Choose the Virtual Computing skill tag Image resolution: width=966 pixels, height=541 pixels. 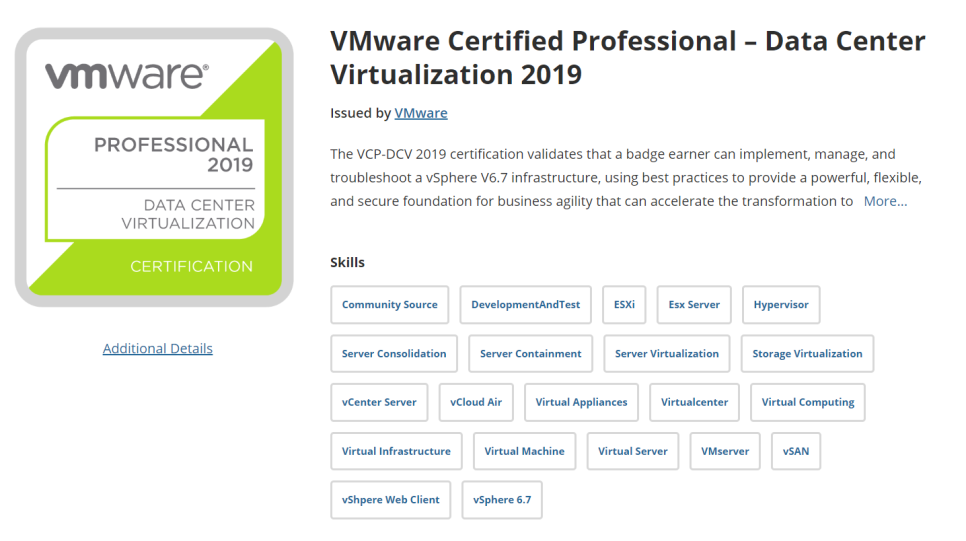point(808,402)
